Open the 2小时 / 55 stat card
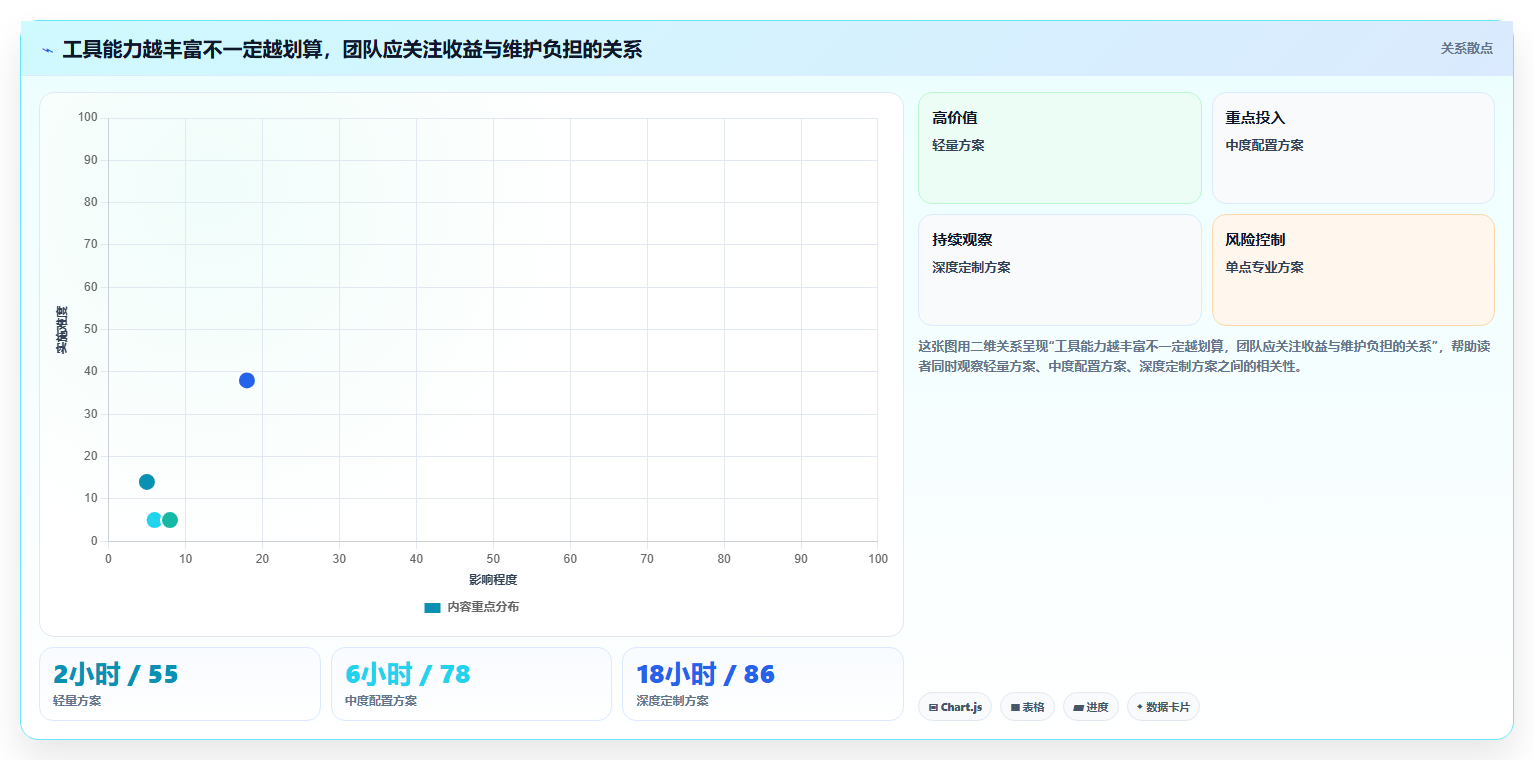 click(180, 684)
